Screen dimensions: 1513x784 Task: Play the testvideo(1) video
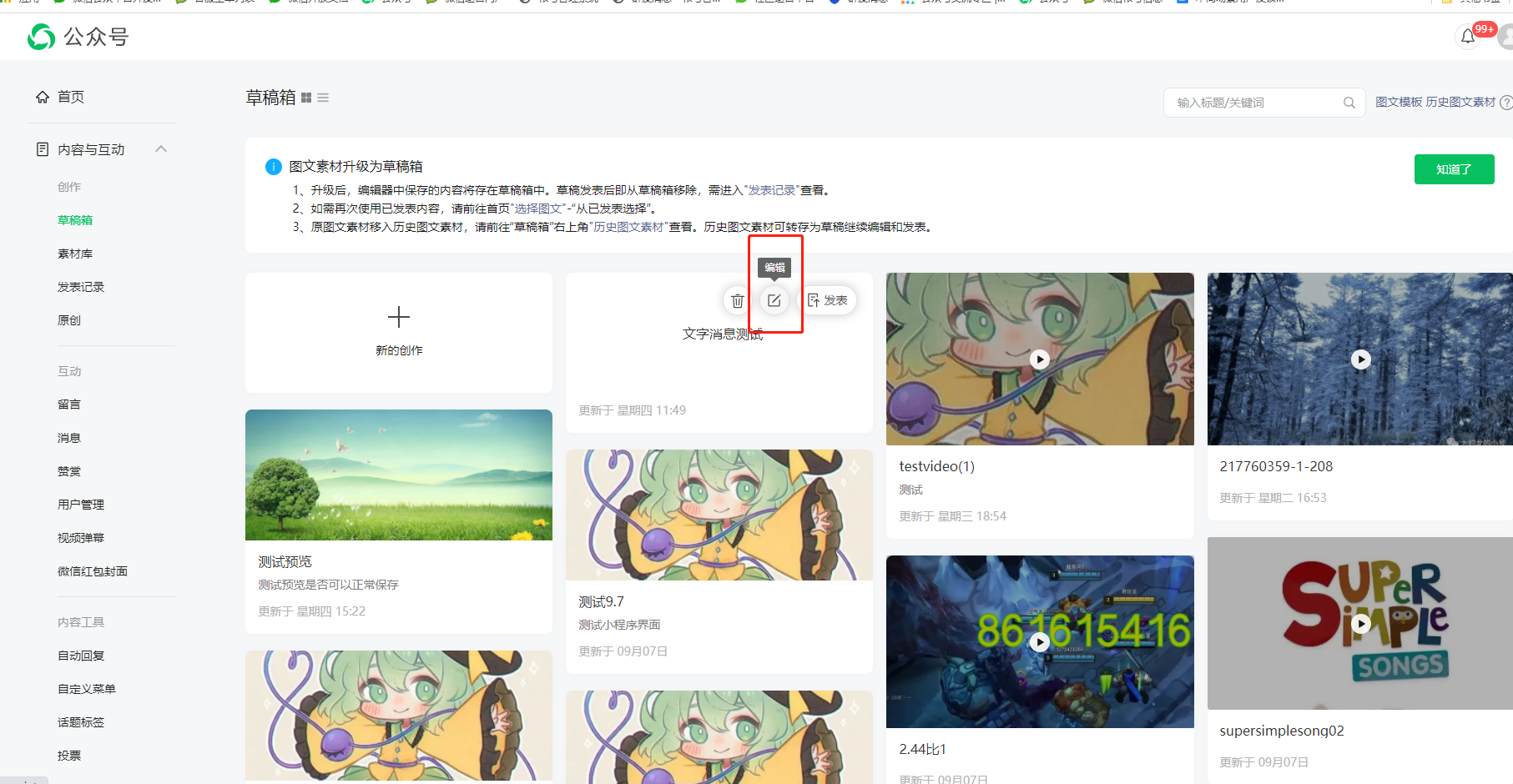click(1040, 359)
